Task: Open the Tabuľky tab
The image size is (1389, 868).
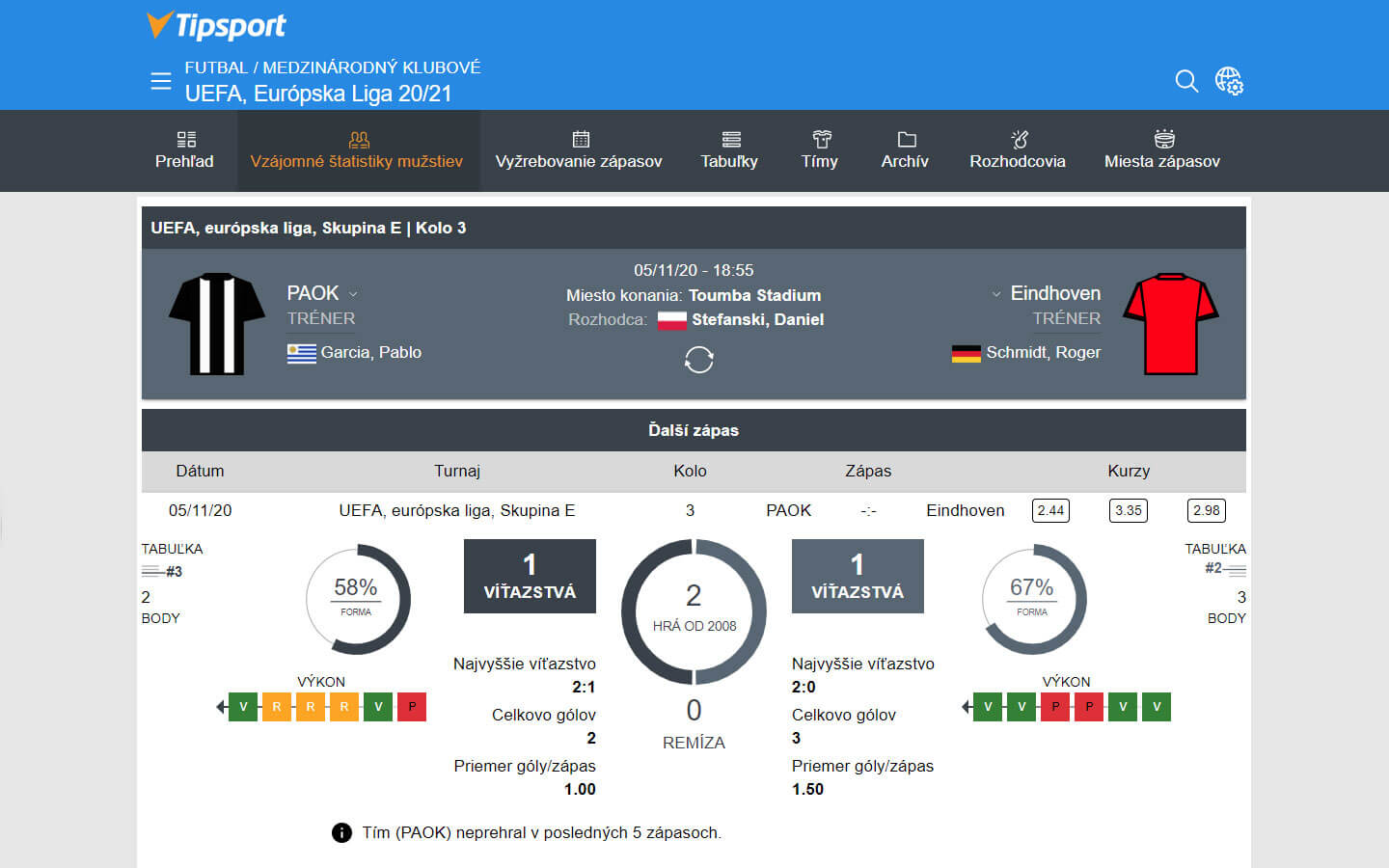Action: coord(729,150)
